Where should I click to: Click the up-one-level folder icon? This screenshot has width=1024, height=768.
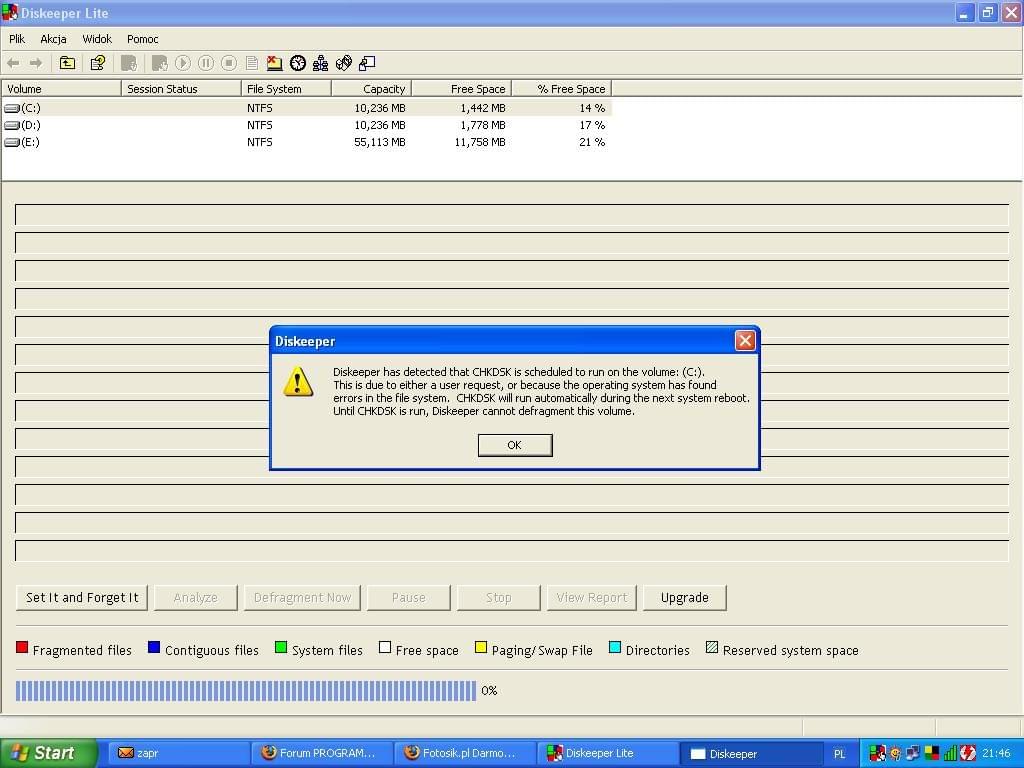click(67, 63)
